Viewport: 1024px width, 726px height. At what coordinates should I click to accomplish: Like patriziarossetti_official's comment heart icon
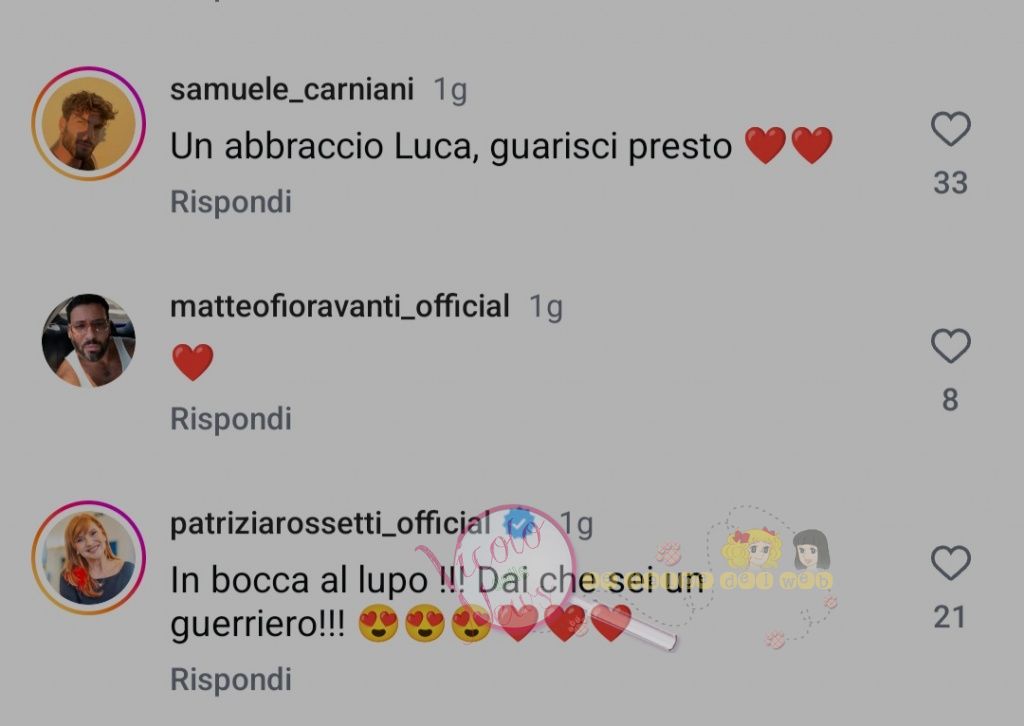tap(950, 563)
